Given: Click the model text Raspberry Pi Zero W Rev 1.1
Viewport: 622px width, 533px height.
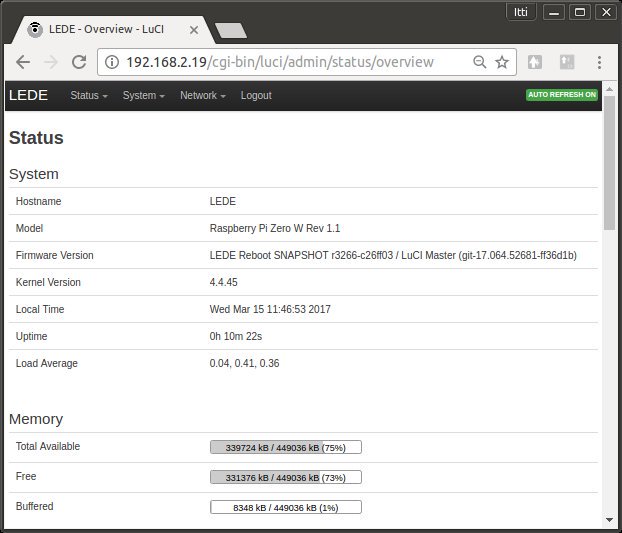Looking at the screenshot, I should pyautogui.click(x=275, y=228).
